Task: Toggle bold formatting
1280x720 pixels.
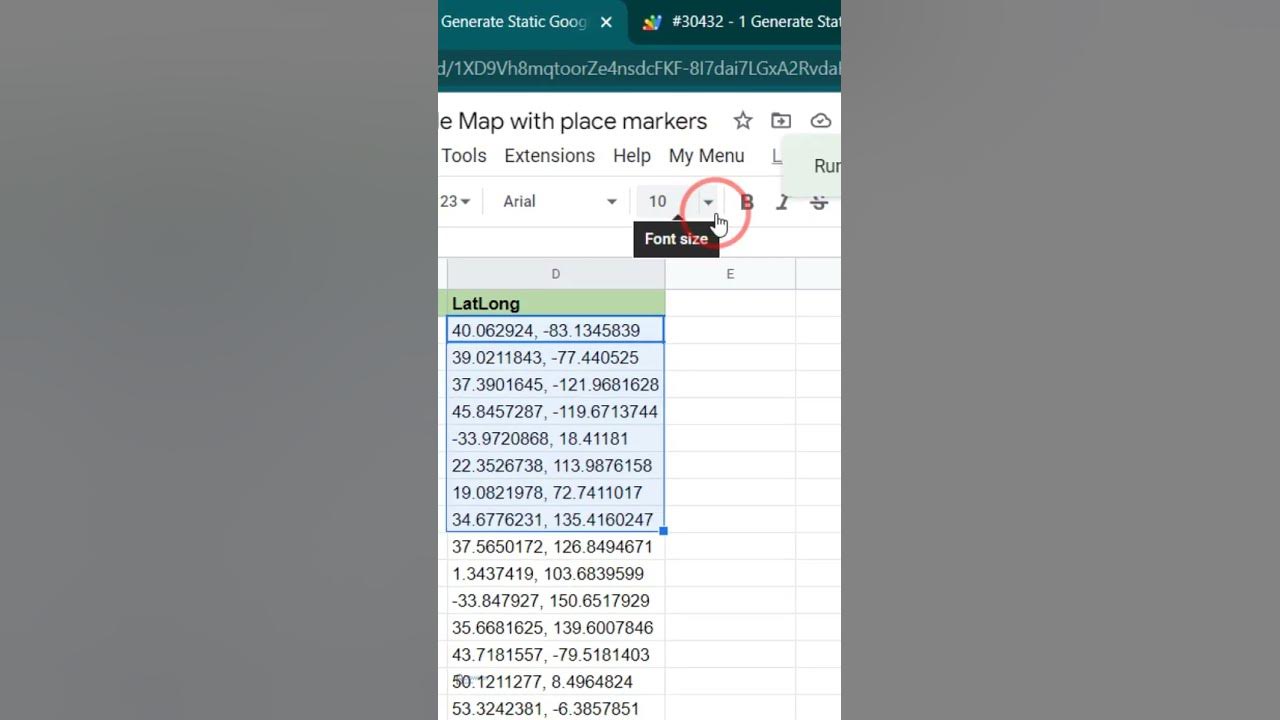Action: (x=746, y=202)
